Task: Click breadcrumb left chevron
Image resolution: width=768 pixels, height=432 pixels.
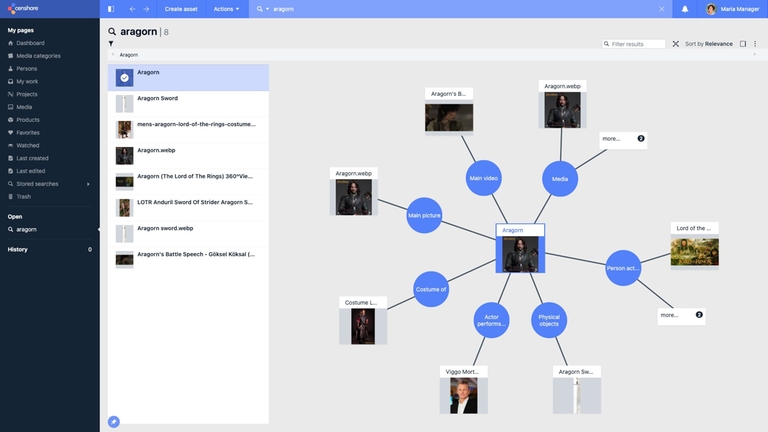Action: coord(113,55)
